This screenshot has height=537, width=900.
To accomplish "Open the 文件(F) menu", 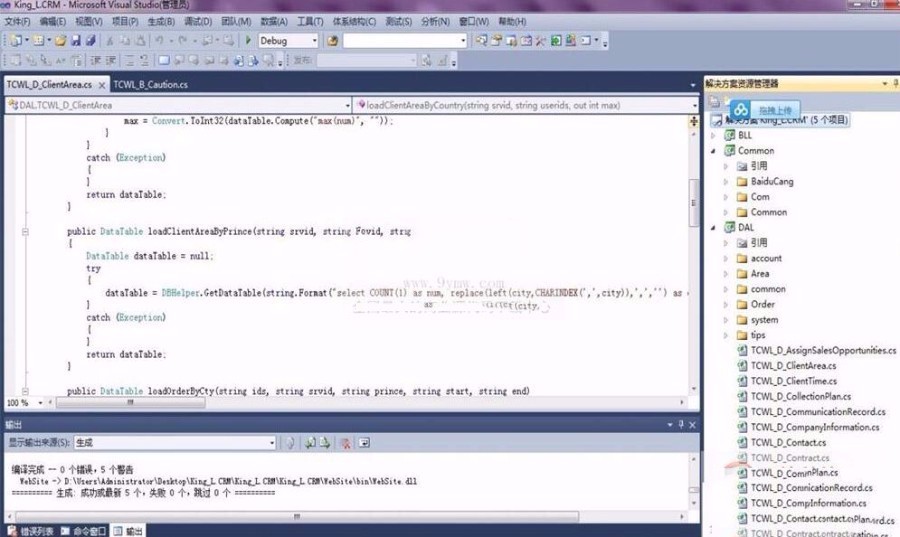I will coord(17,21).
